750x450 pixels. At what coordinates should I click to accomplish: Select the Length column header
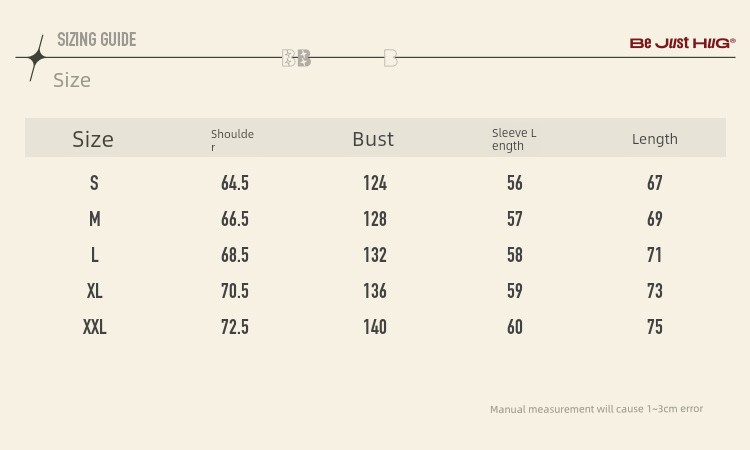(655, 139)
